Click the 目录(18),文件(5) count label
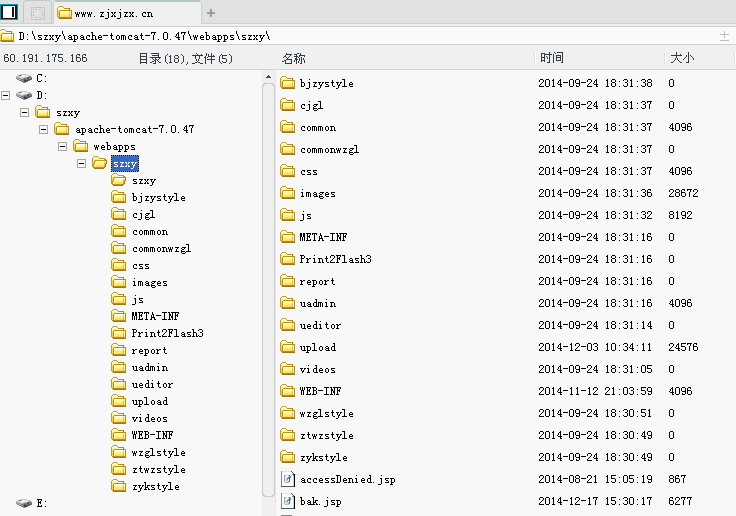 pyautogui.click(x=185, y=59)
